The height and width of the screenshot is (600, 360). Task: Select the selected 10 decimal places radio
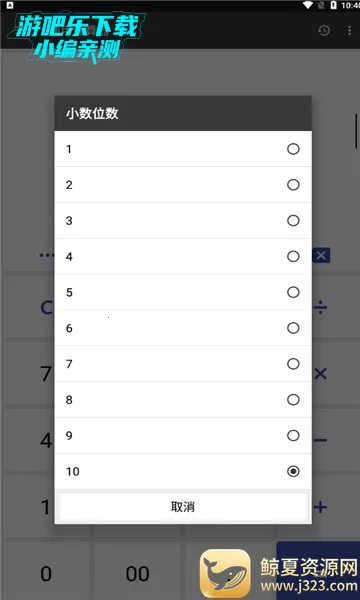point(293,471)
